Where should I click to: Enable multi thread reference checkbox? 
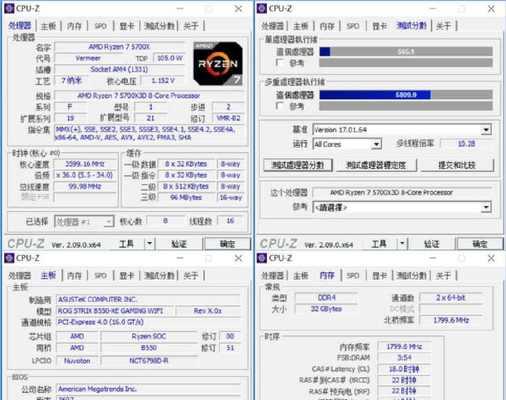click(x=280, y=106)
